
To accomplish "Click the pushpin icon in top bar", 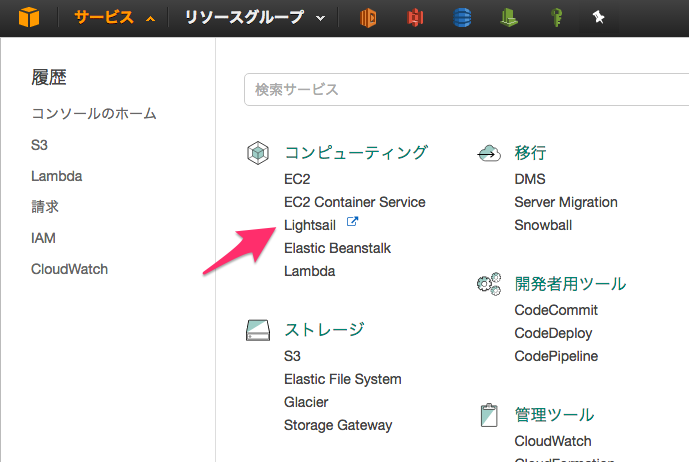I will click(598, 18).
